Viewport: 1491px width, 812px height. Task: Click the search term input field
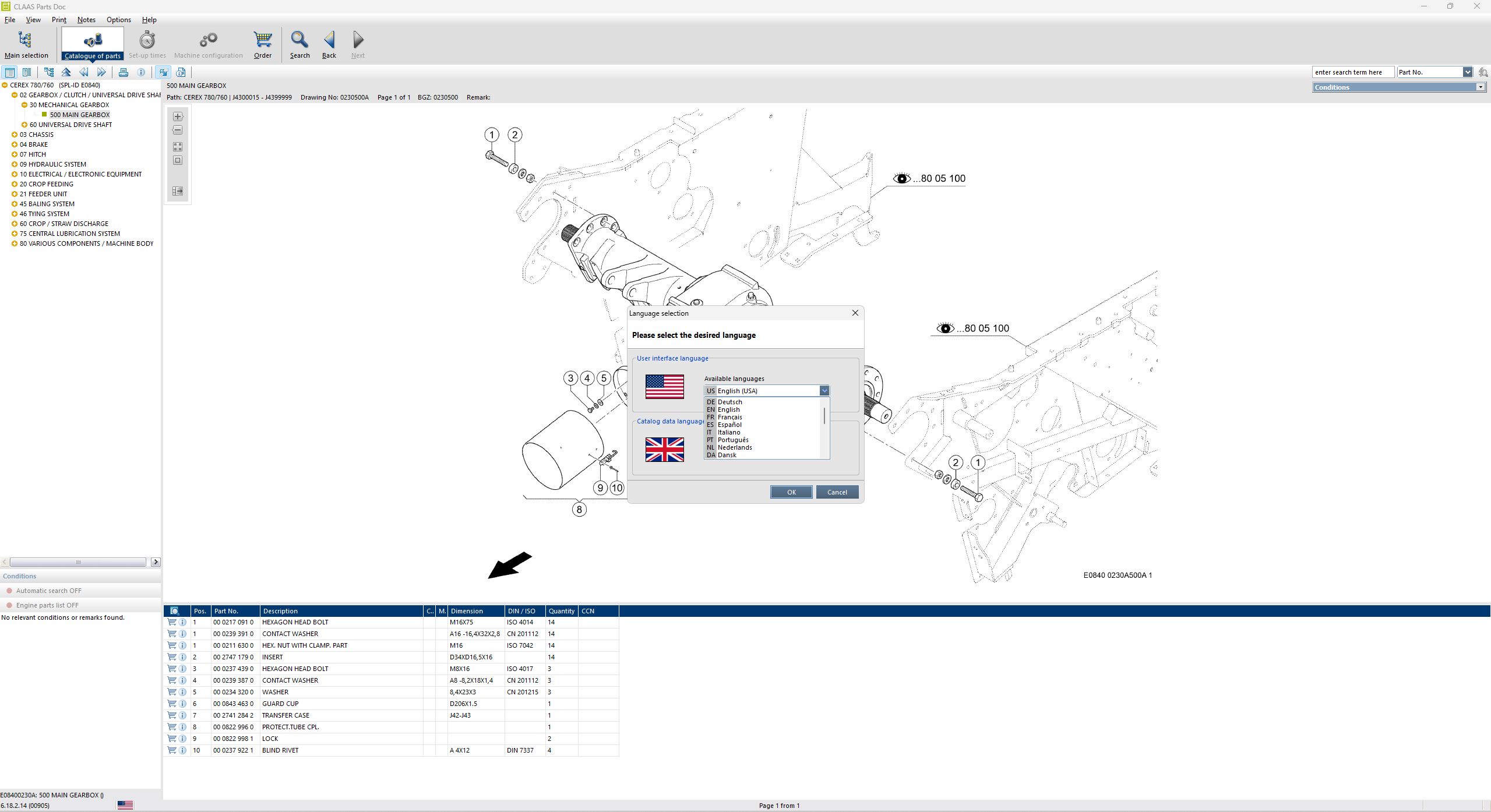[x=1353, y=72]
